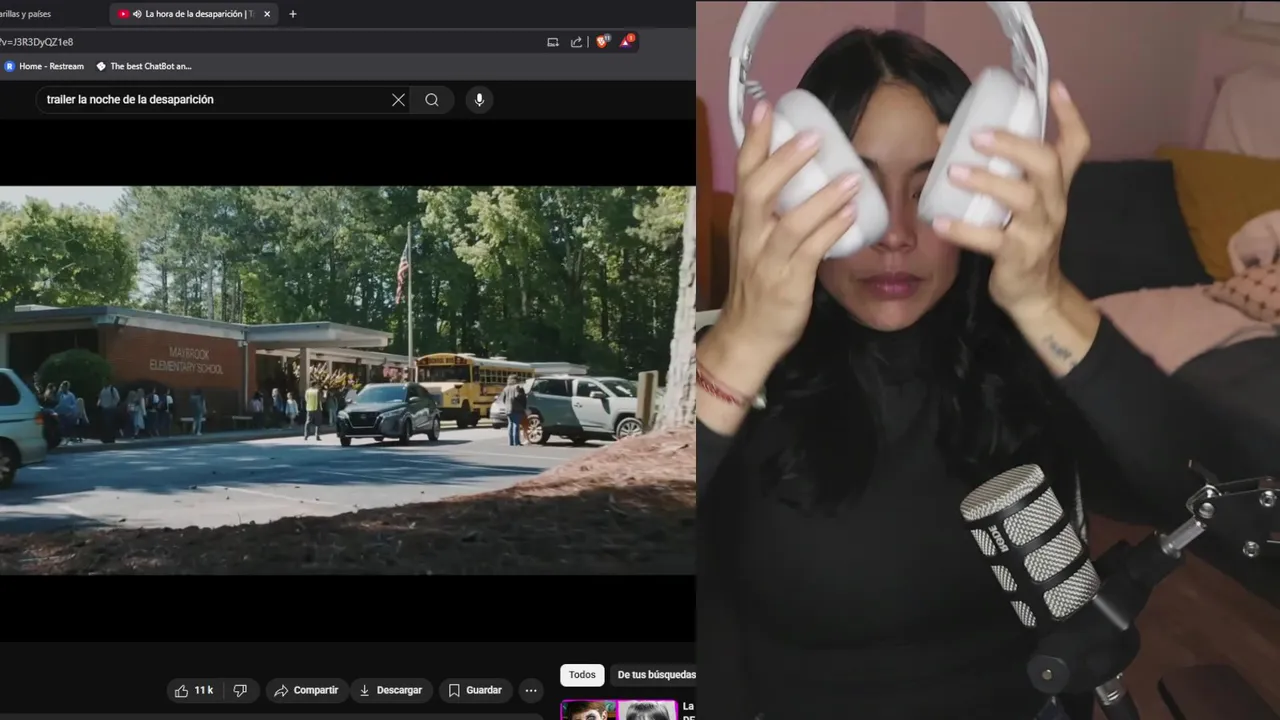Click the Compartir share button
This screenshot has height=720, width=1280.
click(x=306, y=691)
